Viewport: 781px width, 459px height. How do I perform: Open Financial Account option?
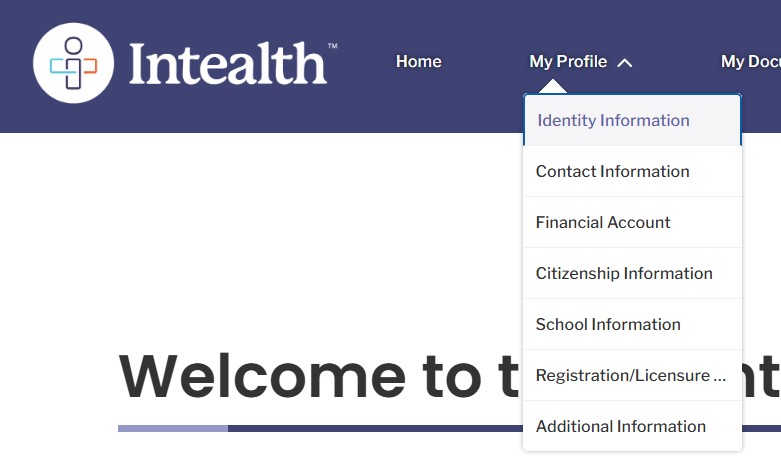pyautogui.click(x=632, y=222)
